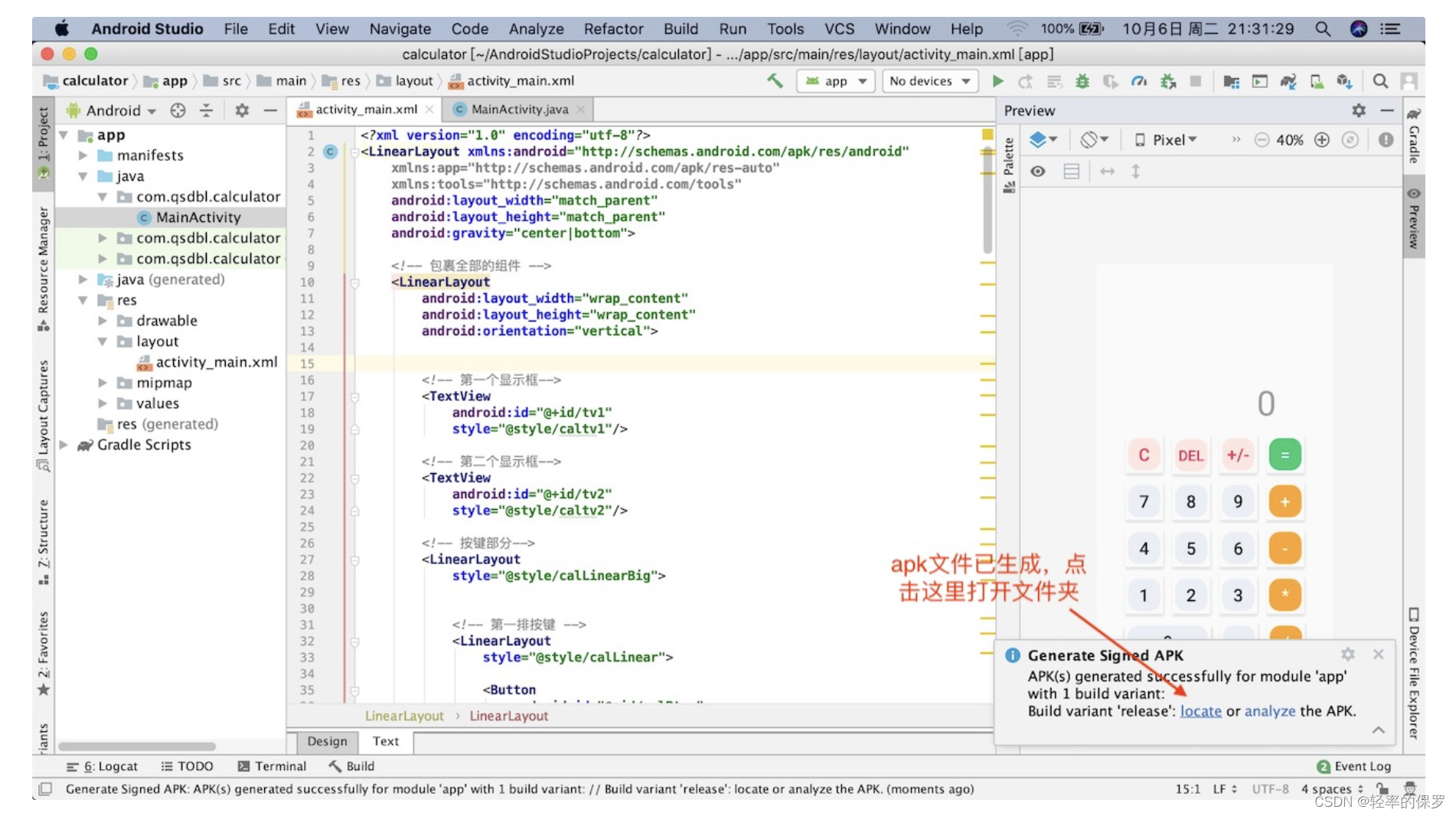
Task: Open the Favorites side tab
Action: coord(43,653)
